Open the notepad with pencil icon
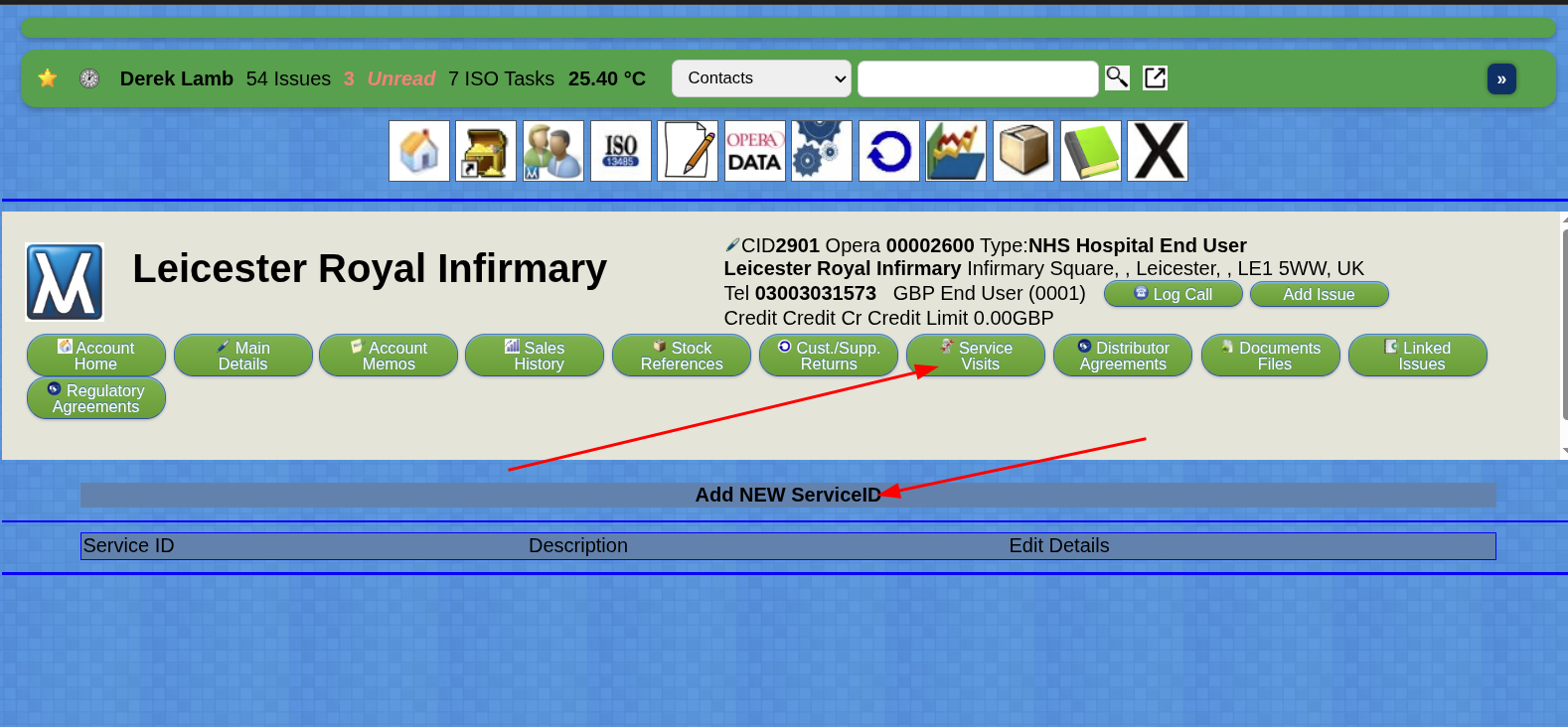This screenshot has height=727, width=1568. pos(688,151)
